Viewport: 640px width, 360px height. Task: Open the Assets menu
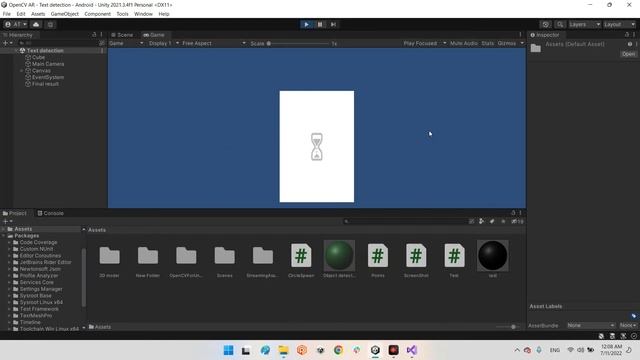[38, 14]
